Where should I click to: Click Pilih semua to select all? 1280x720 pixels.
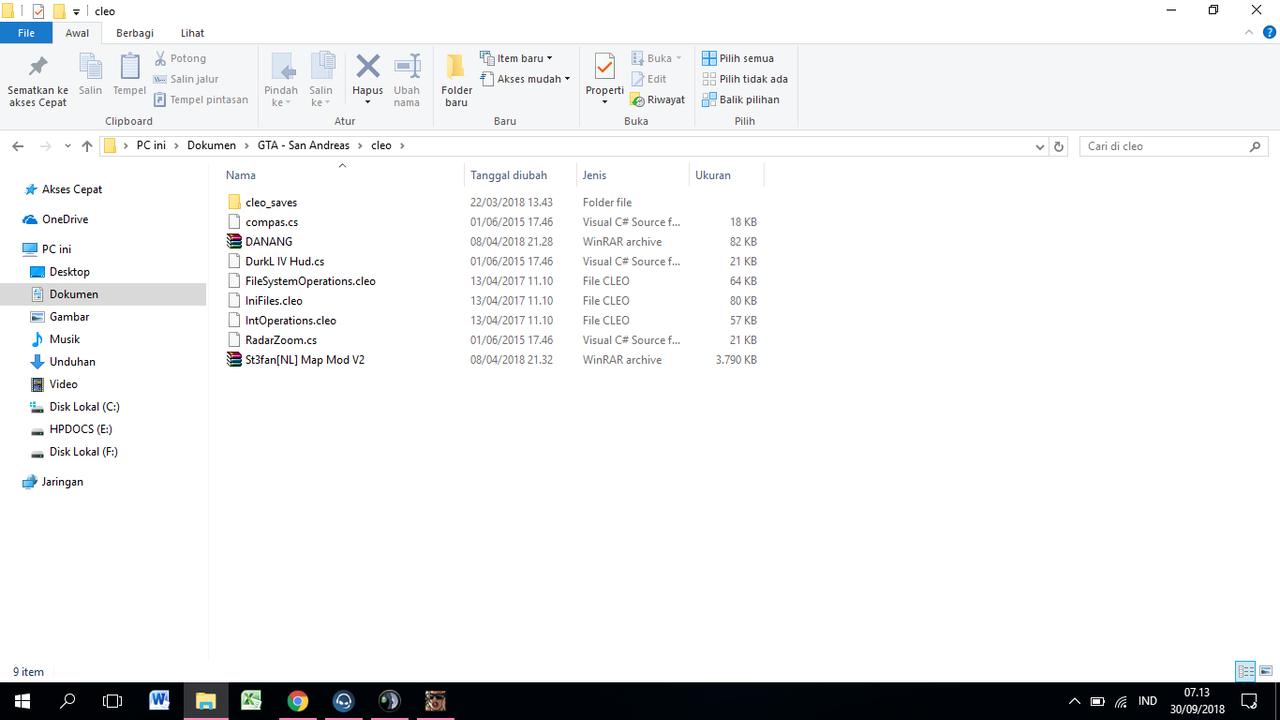click(x=738, y=59)
